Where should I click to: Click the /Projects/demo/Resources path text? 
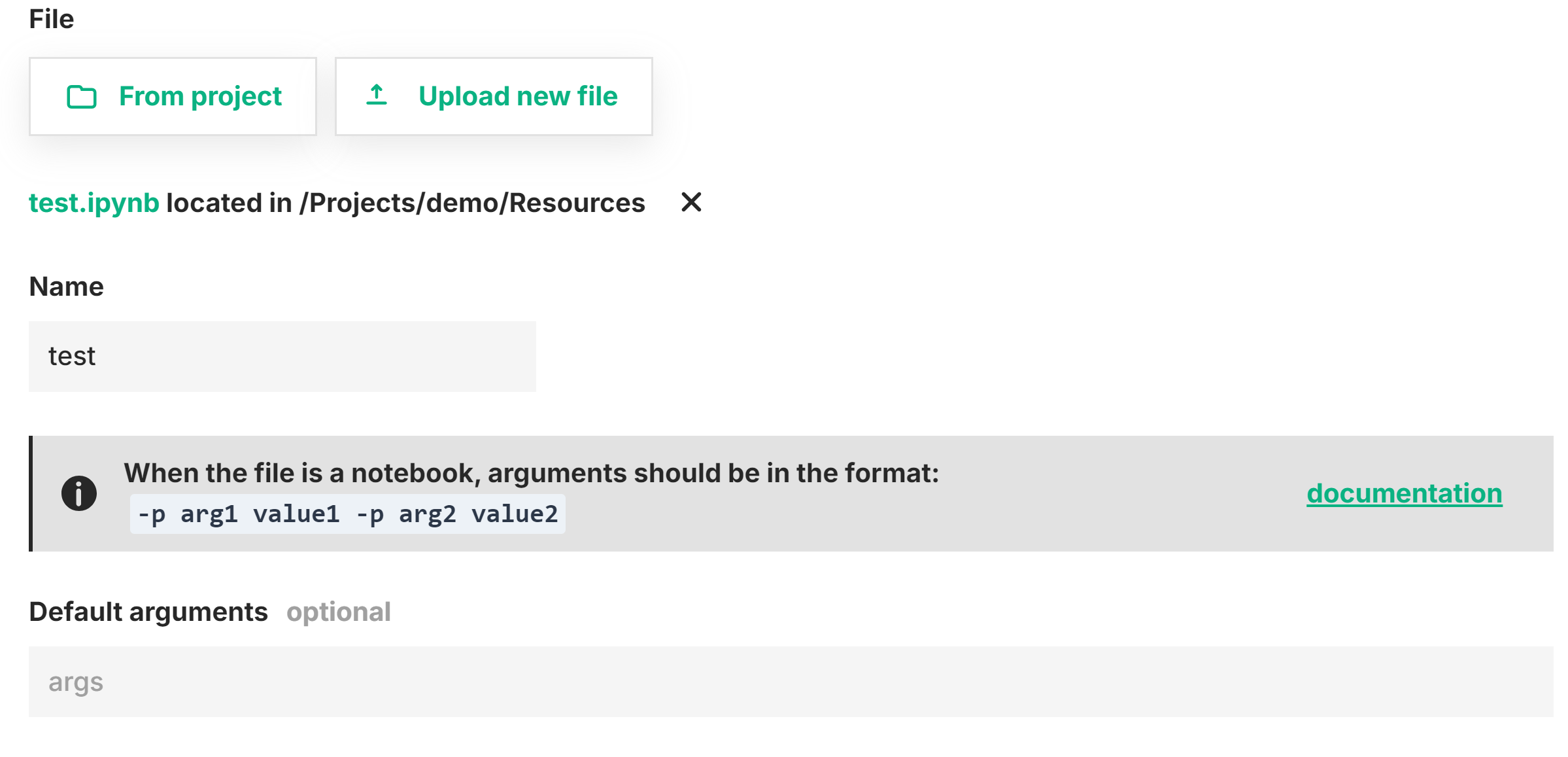tap(474, 203)
